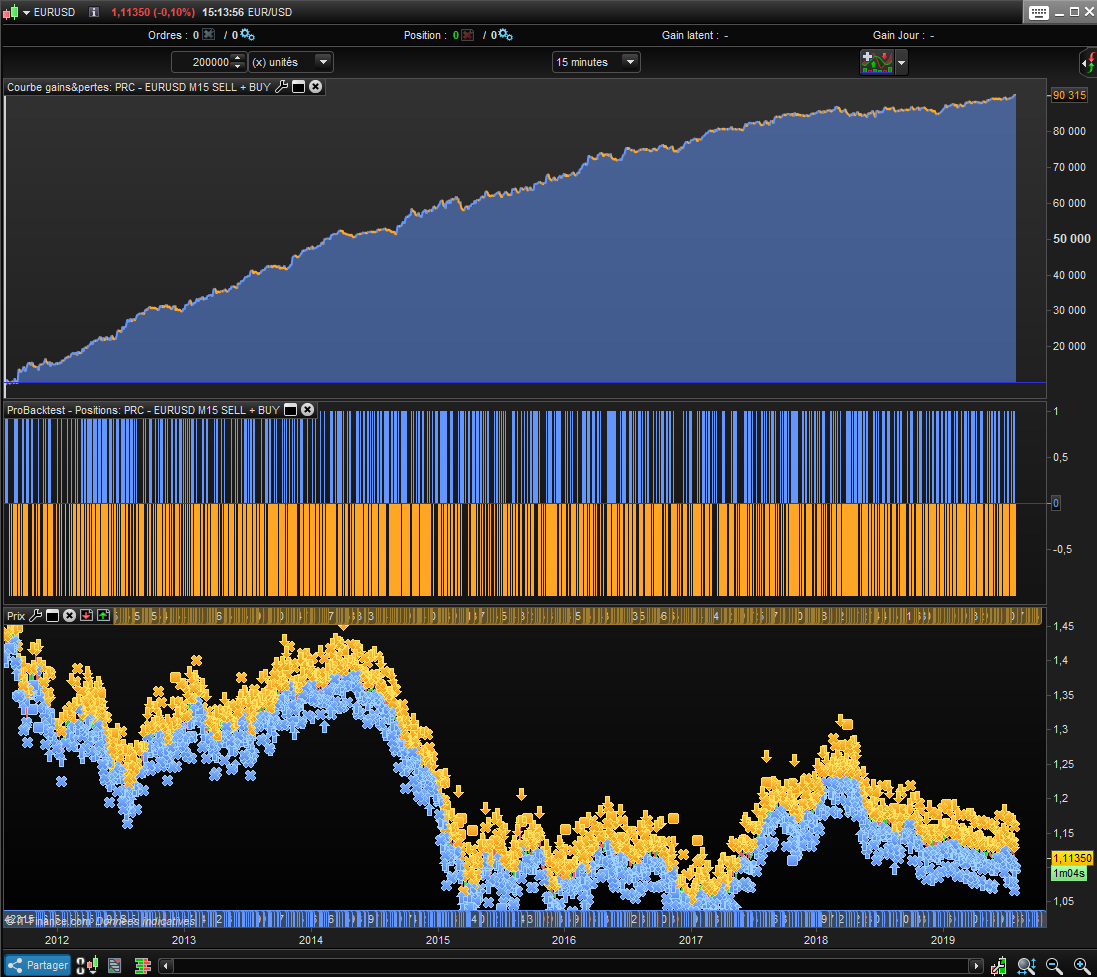Open the Position settings gear icon
Image resolution: width=1097 pixels, height=977 pixels.
[504, 35]
